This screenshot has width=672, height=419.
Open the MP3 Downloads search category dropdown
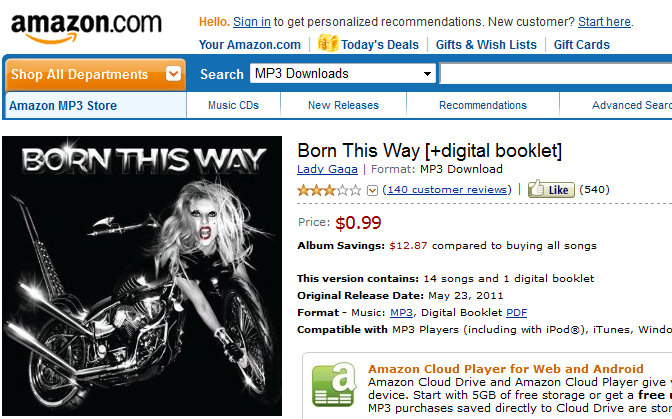coord(343,74)
